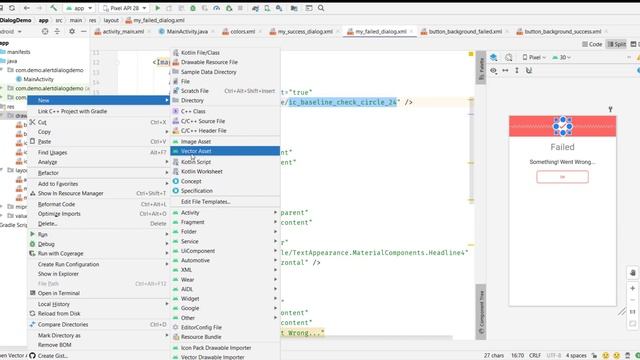Image resolution: width=640 pixels, height=360 pixels.
Task: Open button_background_success.xml tab
Action: point(562,31)
